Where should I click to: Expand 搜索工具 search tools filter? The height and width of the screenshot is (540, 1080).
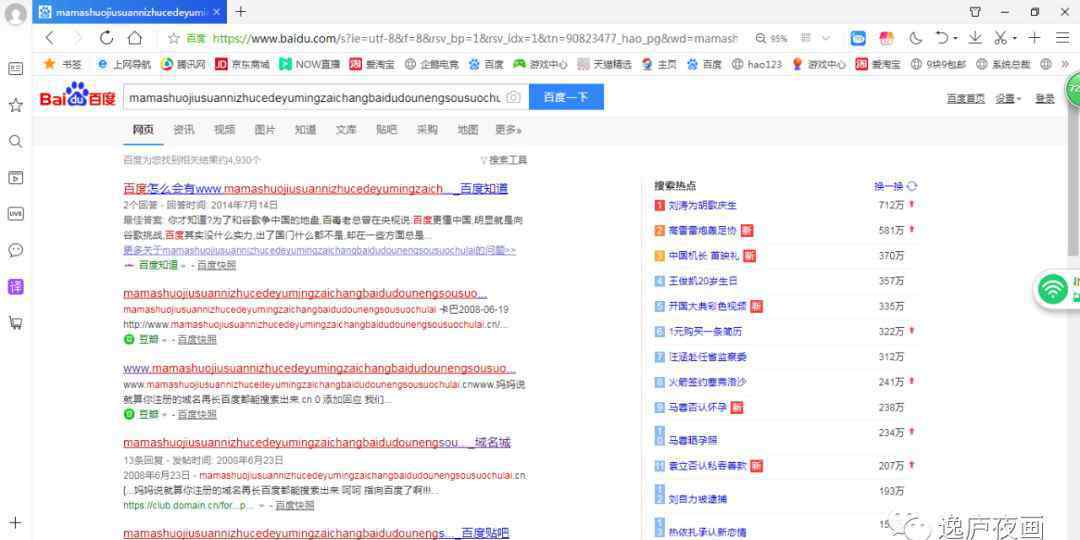(x=503, y=160)
